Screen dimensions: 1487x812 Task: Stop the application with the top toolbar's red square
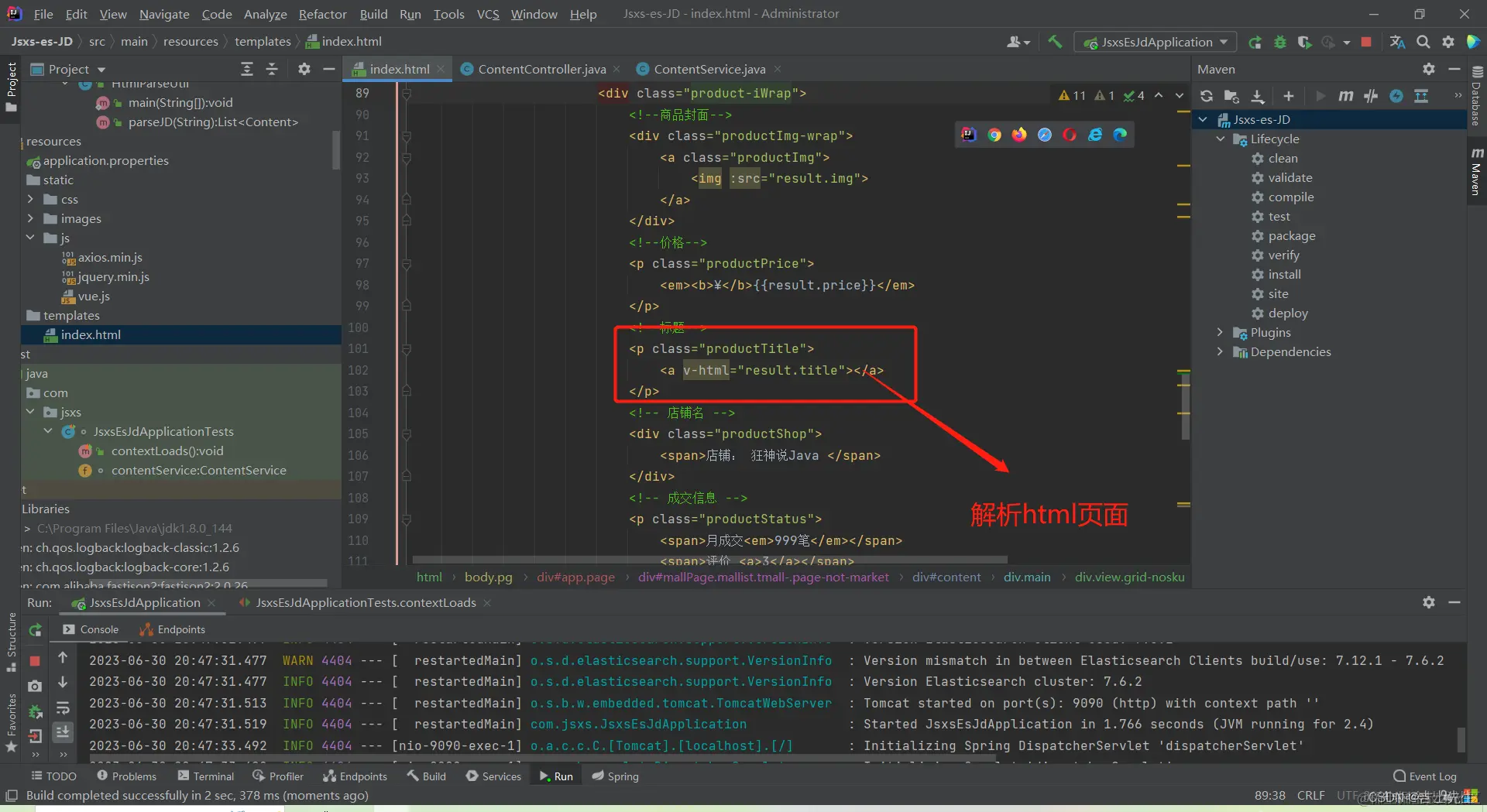1366,42
